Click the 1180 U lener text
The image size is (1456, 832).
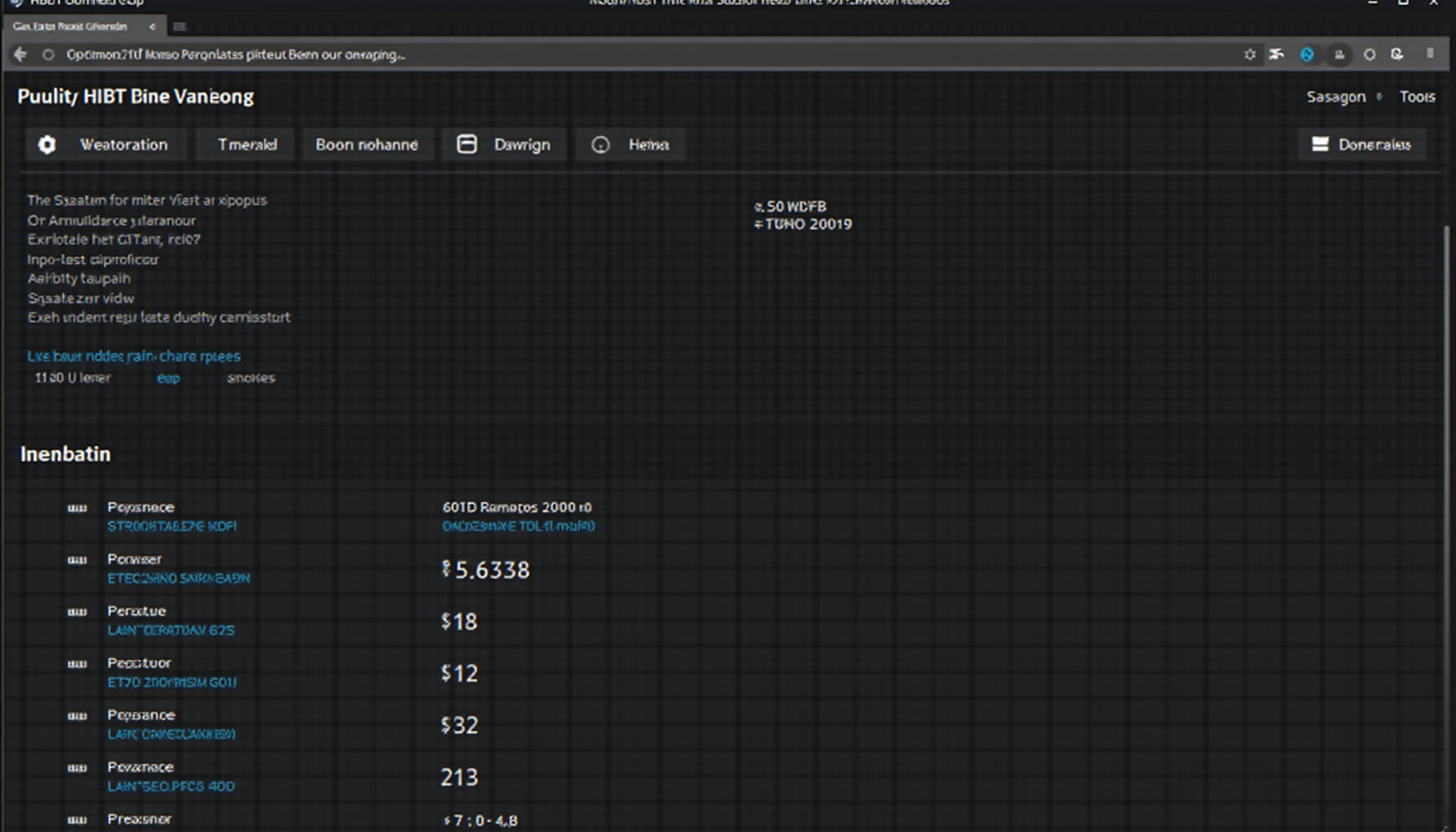(x=72, y=378)
